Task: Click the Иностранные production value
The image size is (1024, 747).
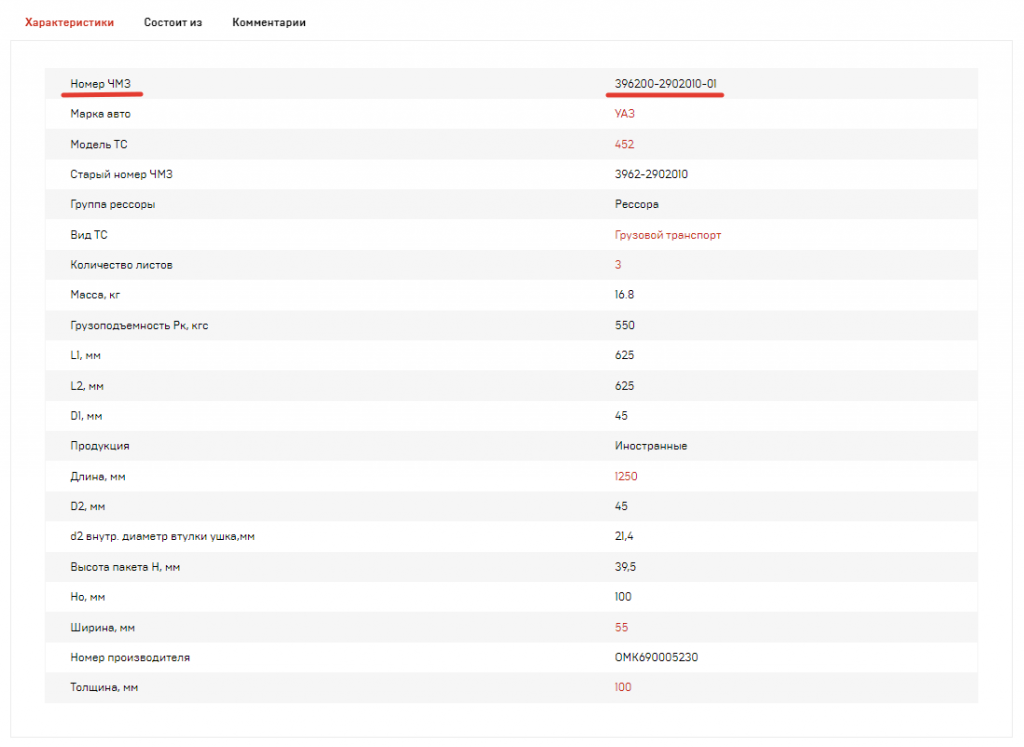Action: click(650, 446)
